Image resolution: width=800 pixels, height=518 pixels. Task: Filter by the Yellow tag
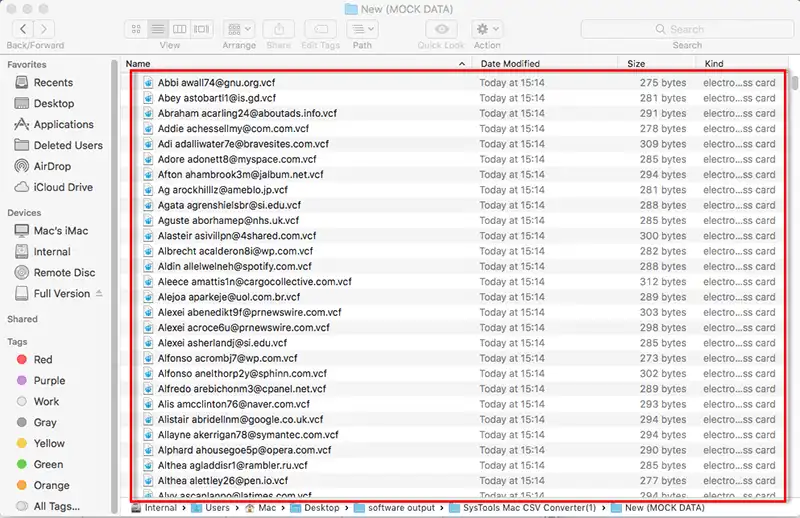click(x=49, y=443)
